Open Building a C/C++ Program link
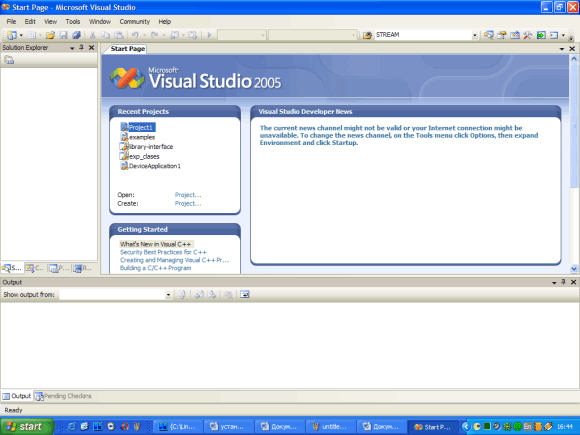This screenshot has width=580, height=435. (x=155, y=268)
